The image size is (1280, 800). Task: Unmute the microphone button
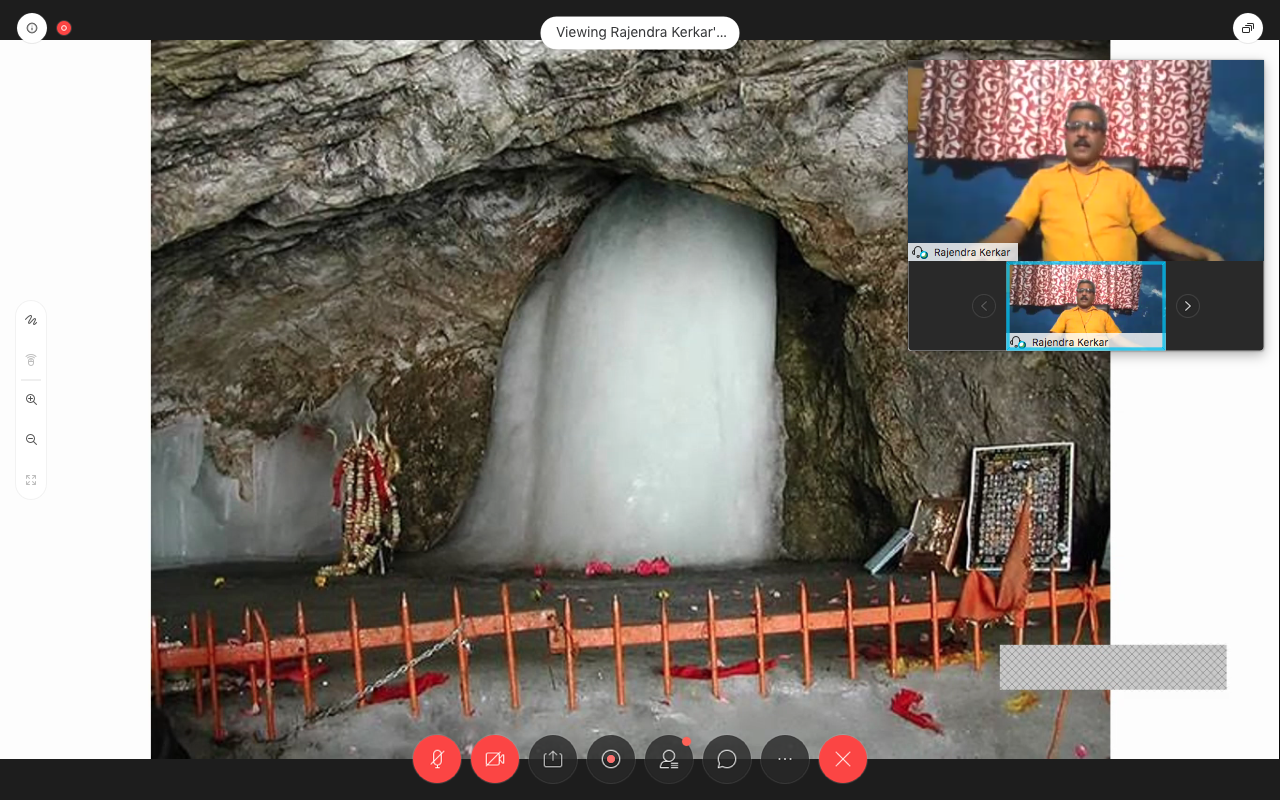coord(437,759)
